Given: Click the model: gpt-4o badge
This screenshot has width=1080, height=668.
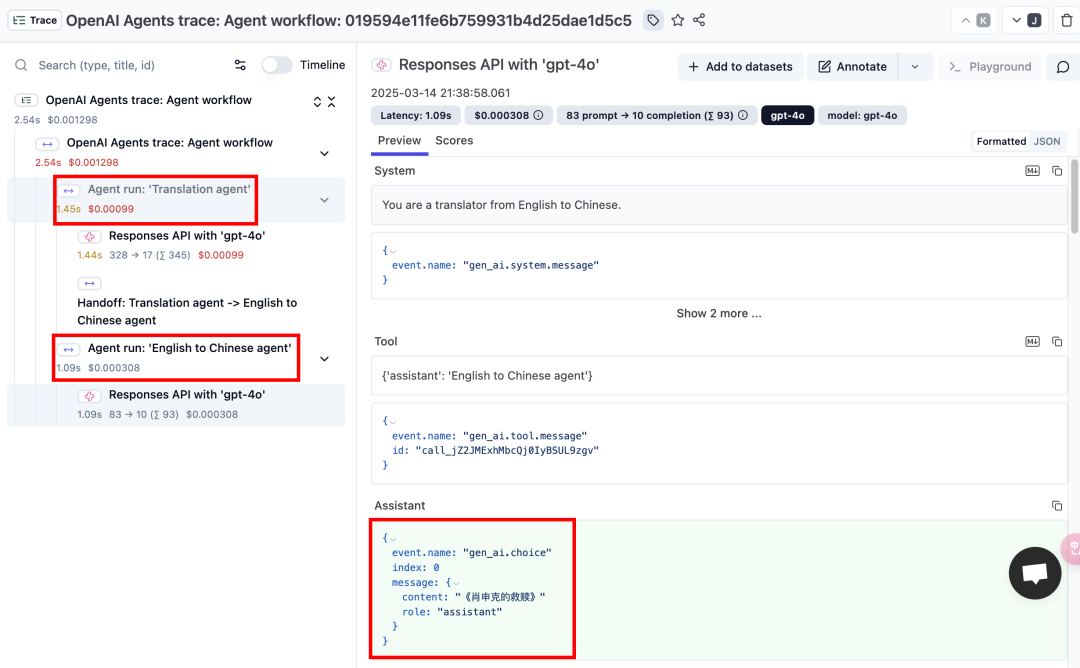Looking at the screenshot, I should pos(862,115).
